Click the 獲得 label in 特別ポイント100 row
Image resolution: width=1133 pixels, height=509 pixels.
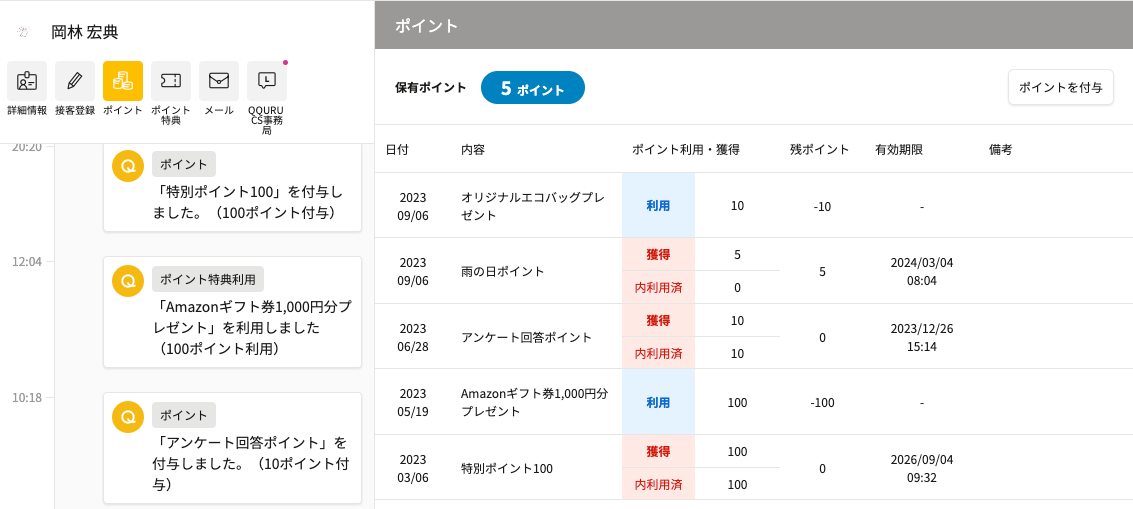pyautogui.click(x=658, y=451)
